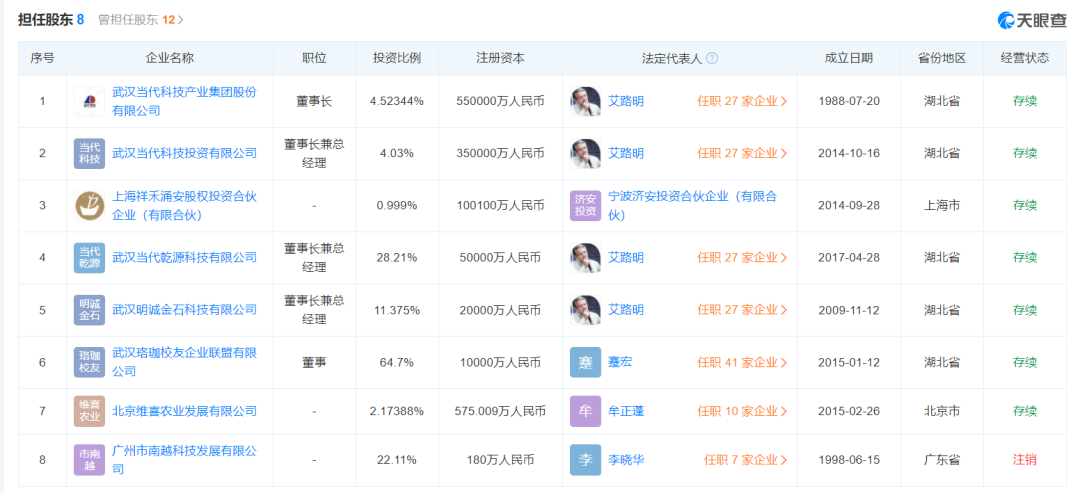
Task: Click 4.52344% investment ratio cell
Action: pyautogui.click(x=397, y=101)
